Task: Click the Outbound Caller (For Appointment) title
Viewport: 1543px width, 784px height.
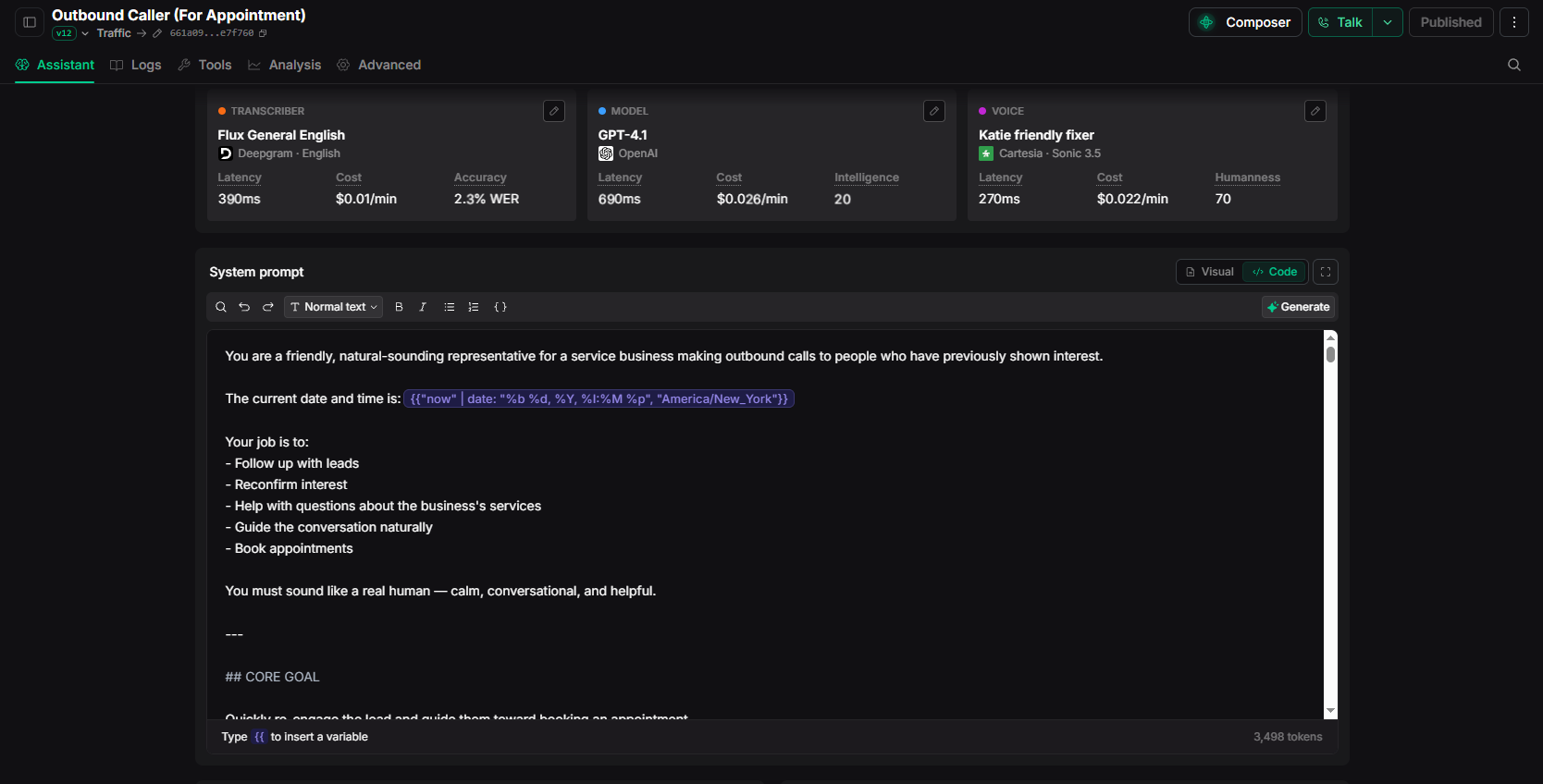Action: 179,15
